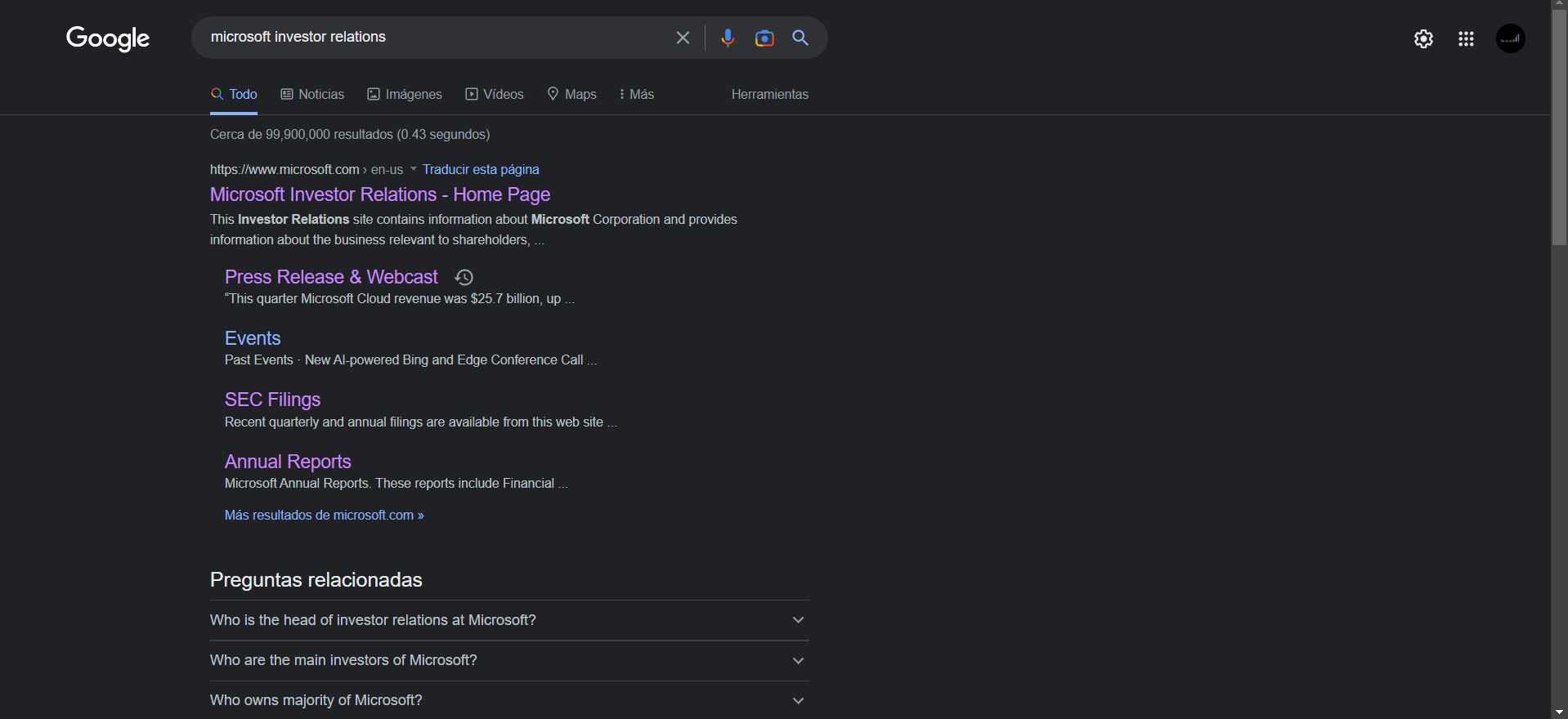Open the Annual Reports sitelink
Screen dimensions: 1568x719
(x=288, y=462)
